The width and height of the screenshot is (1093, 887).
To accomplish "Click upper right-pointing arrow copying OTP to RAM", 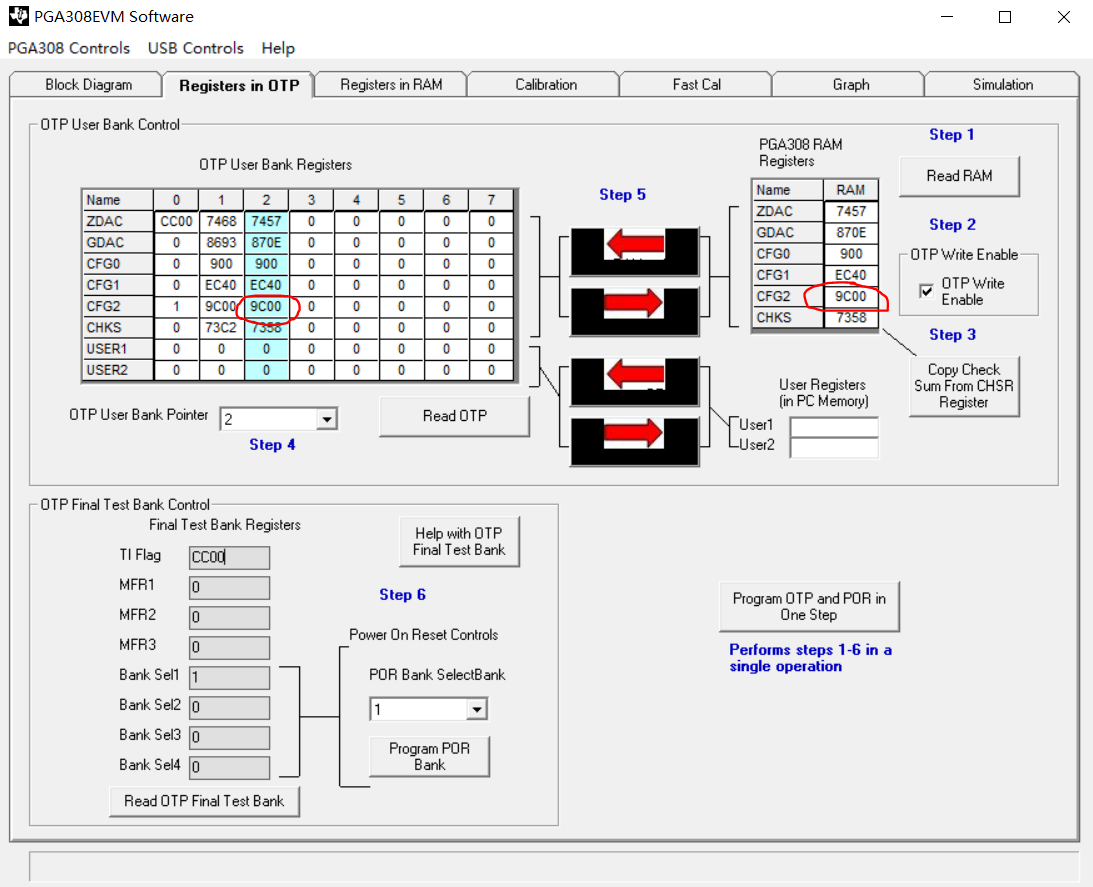I will point(634,312).
